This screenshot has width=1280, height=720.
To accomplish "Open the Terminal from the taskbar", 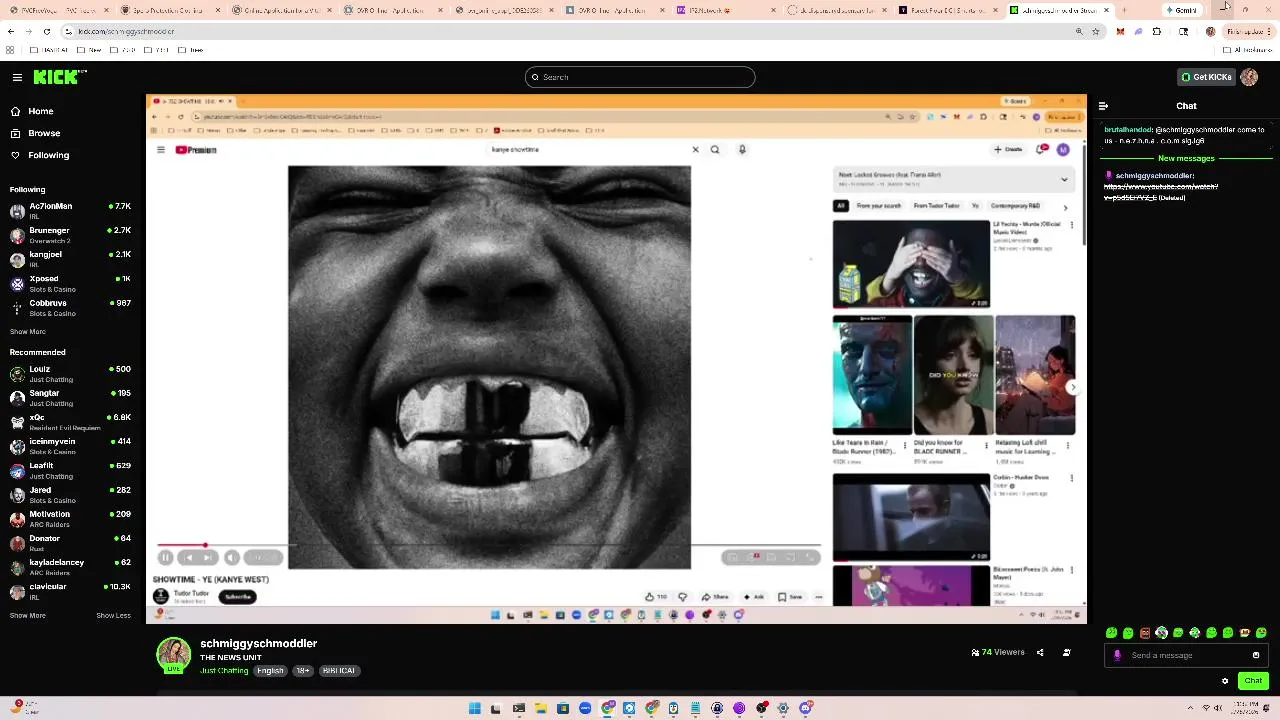I will [519, 708].
